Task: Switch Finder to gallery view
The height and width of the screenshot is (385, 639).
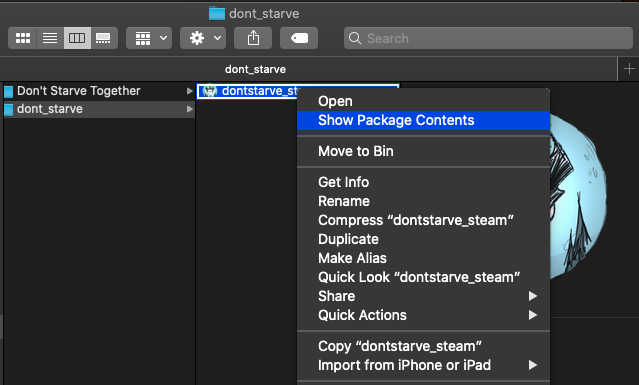Action: tap(104, 38)
